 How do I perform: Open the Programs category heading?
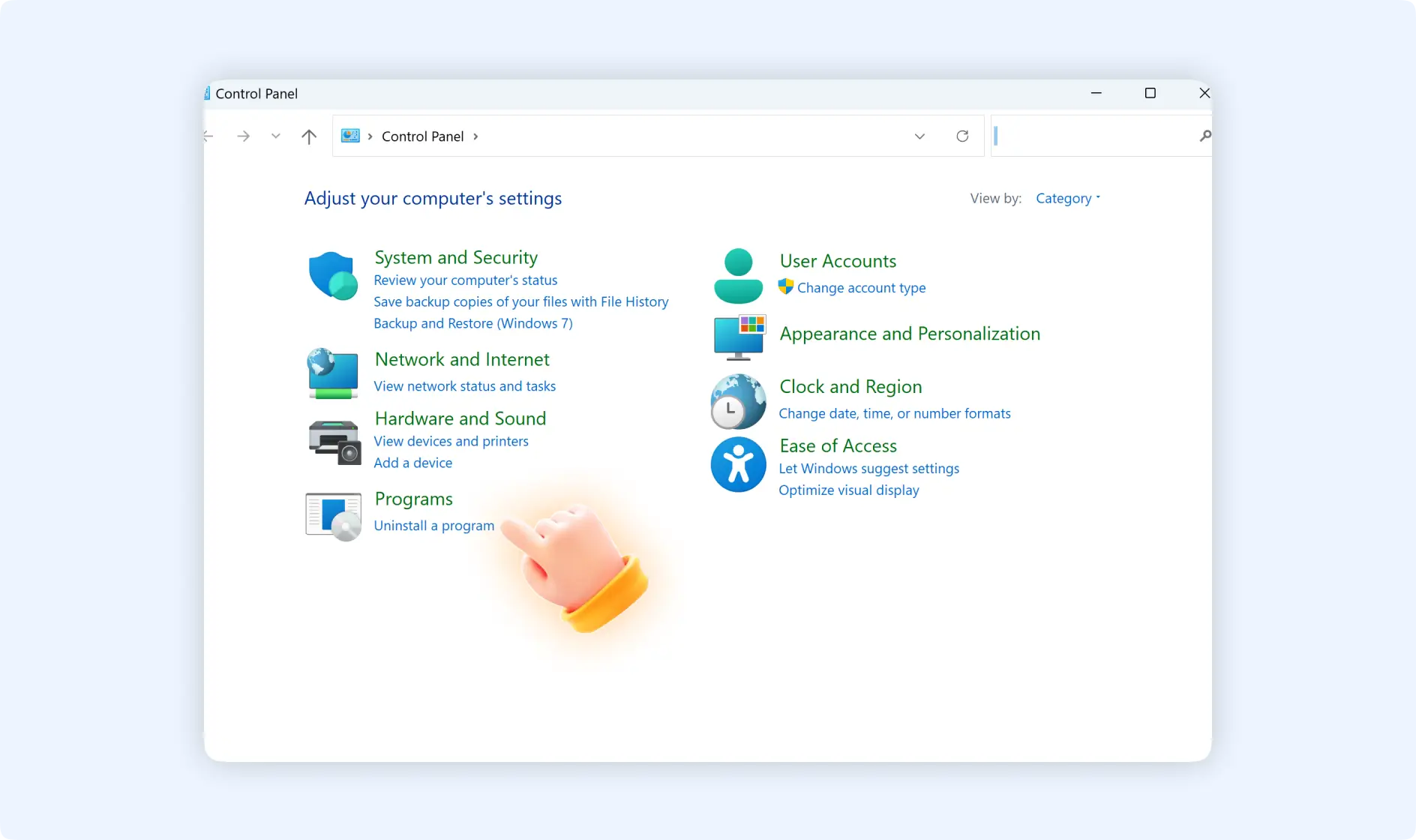(413, 499)
